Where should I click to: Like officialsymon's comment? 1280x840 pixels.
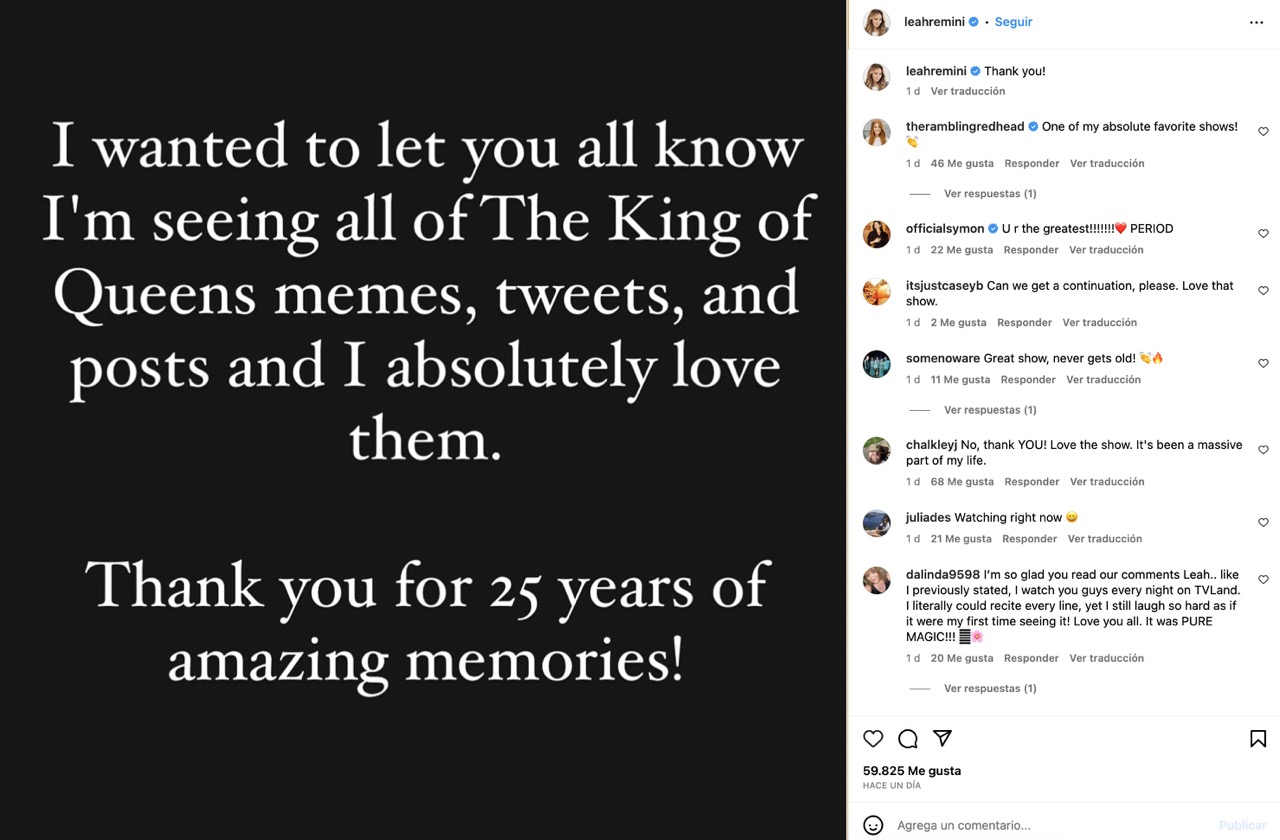pyautogui.click(x=1263, y=234)
